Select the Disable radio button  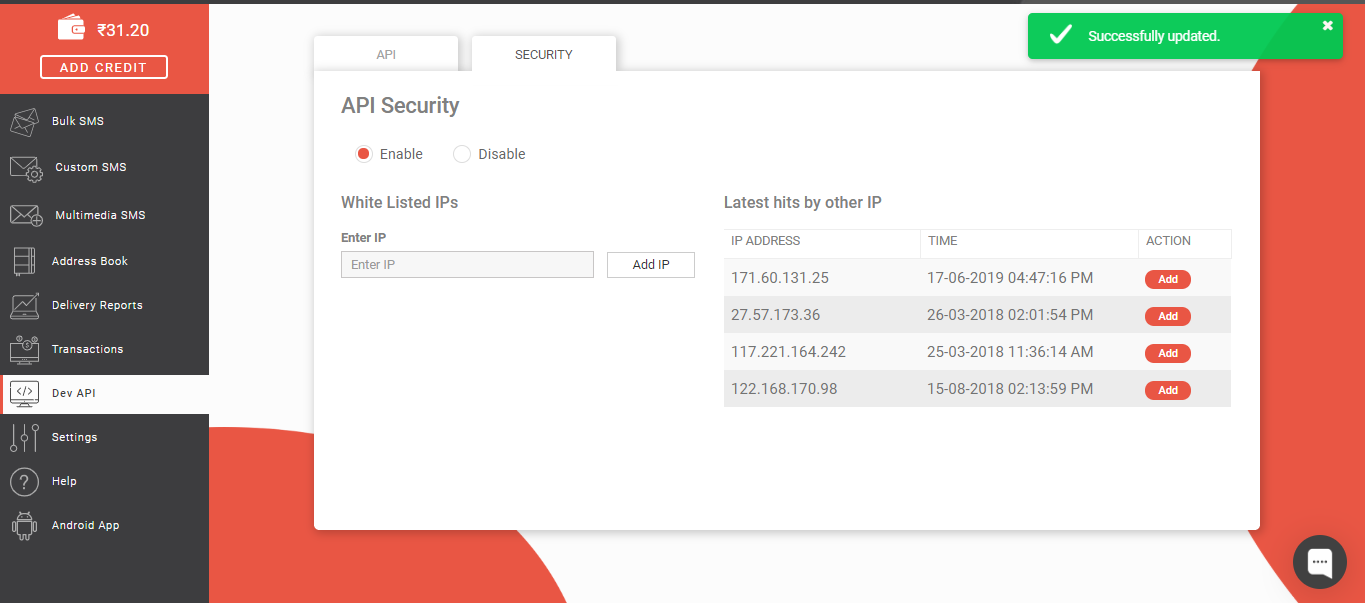pyautogui.click(x=462, y=154)
